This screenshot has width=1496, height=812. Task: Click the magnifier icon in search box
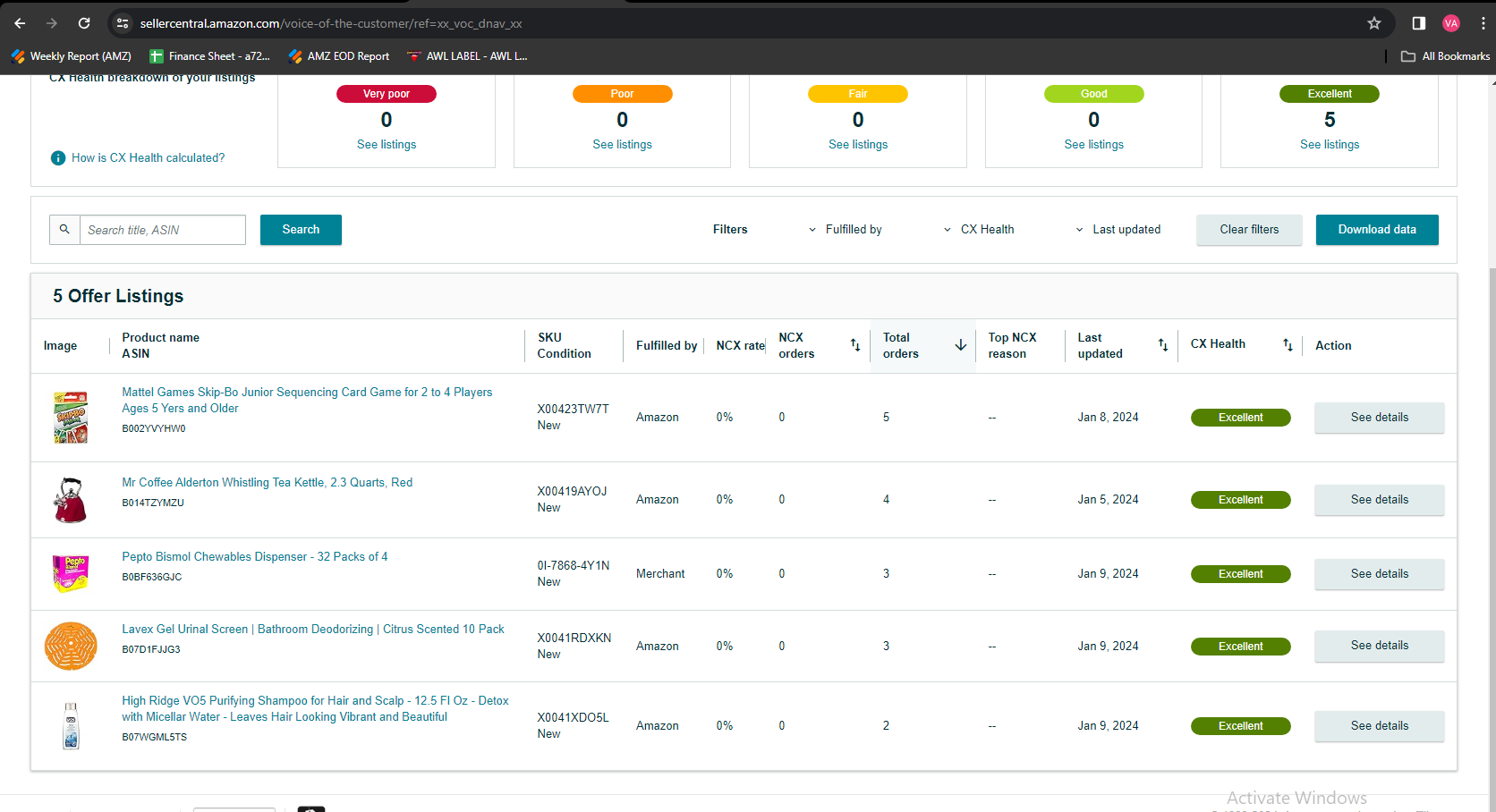(x=64, y=230)
